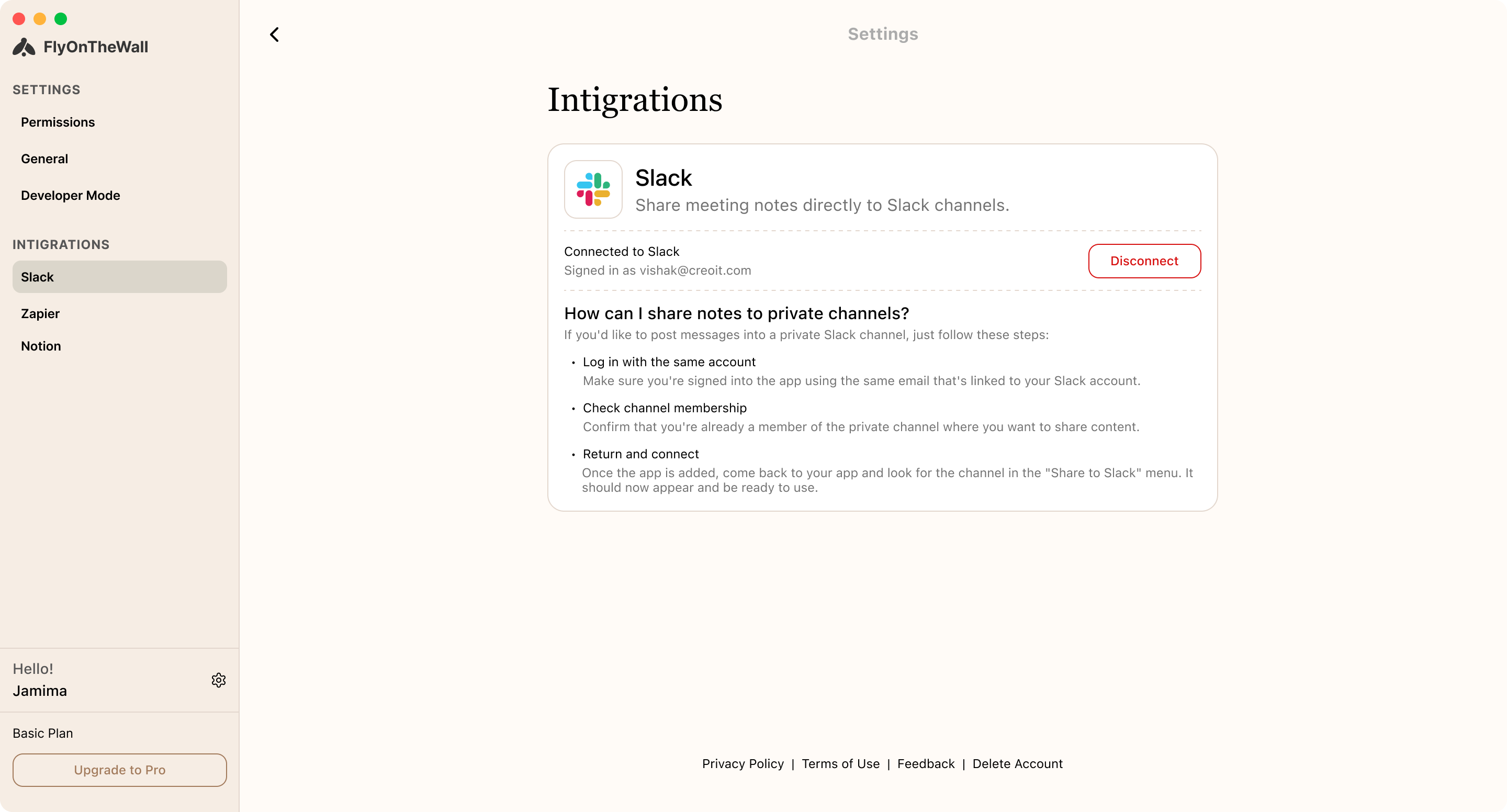This screenshot has width=1507, height=812.
Task: Click the 'INTIGRATIONS' sidebar section header
Action: click(61, 244)
